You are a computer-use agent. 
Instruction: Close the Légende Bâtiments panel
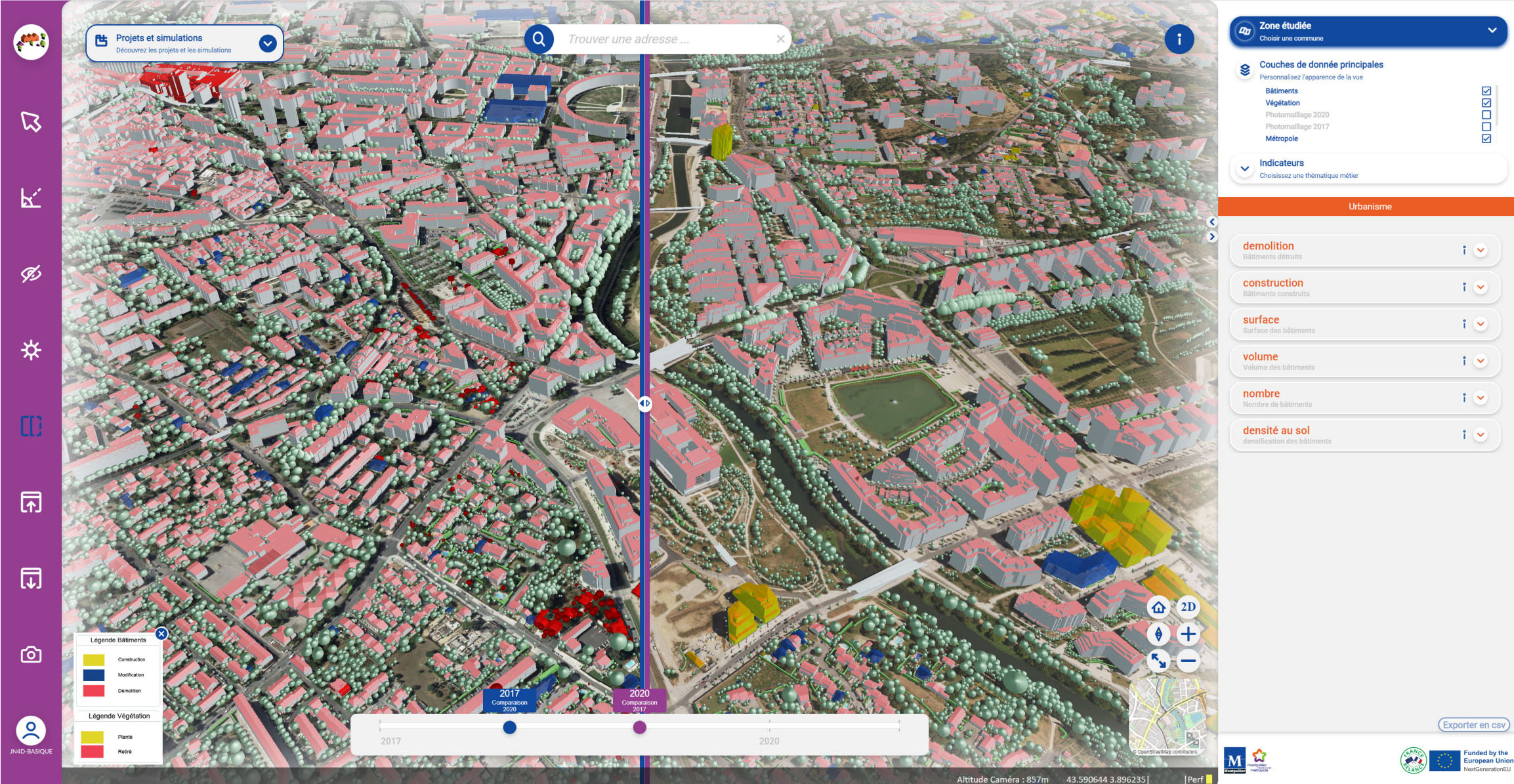click(x=161, y=634)
